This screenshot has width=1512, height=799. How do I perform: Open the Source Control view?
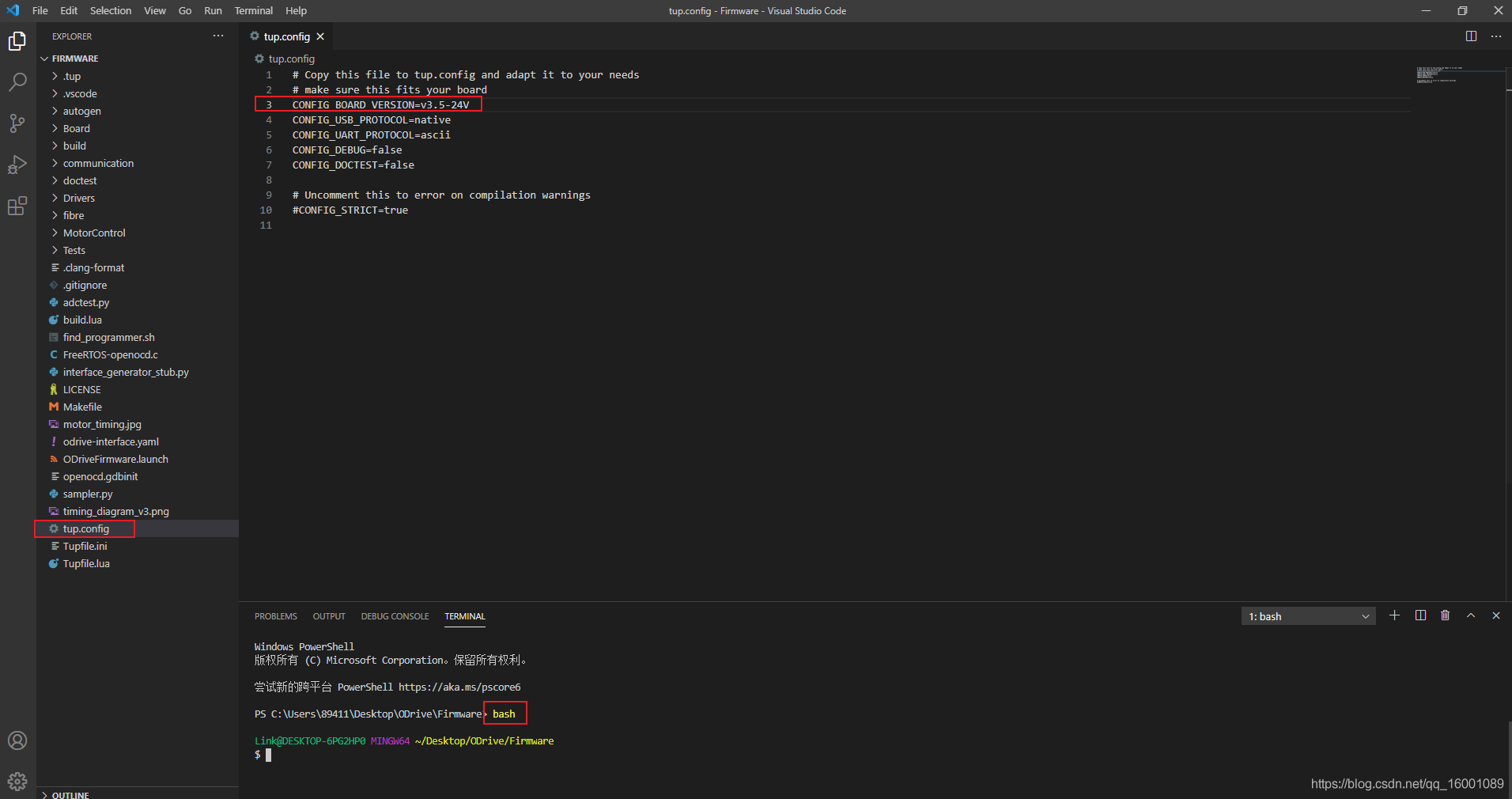[17, 123]
